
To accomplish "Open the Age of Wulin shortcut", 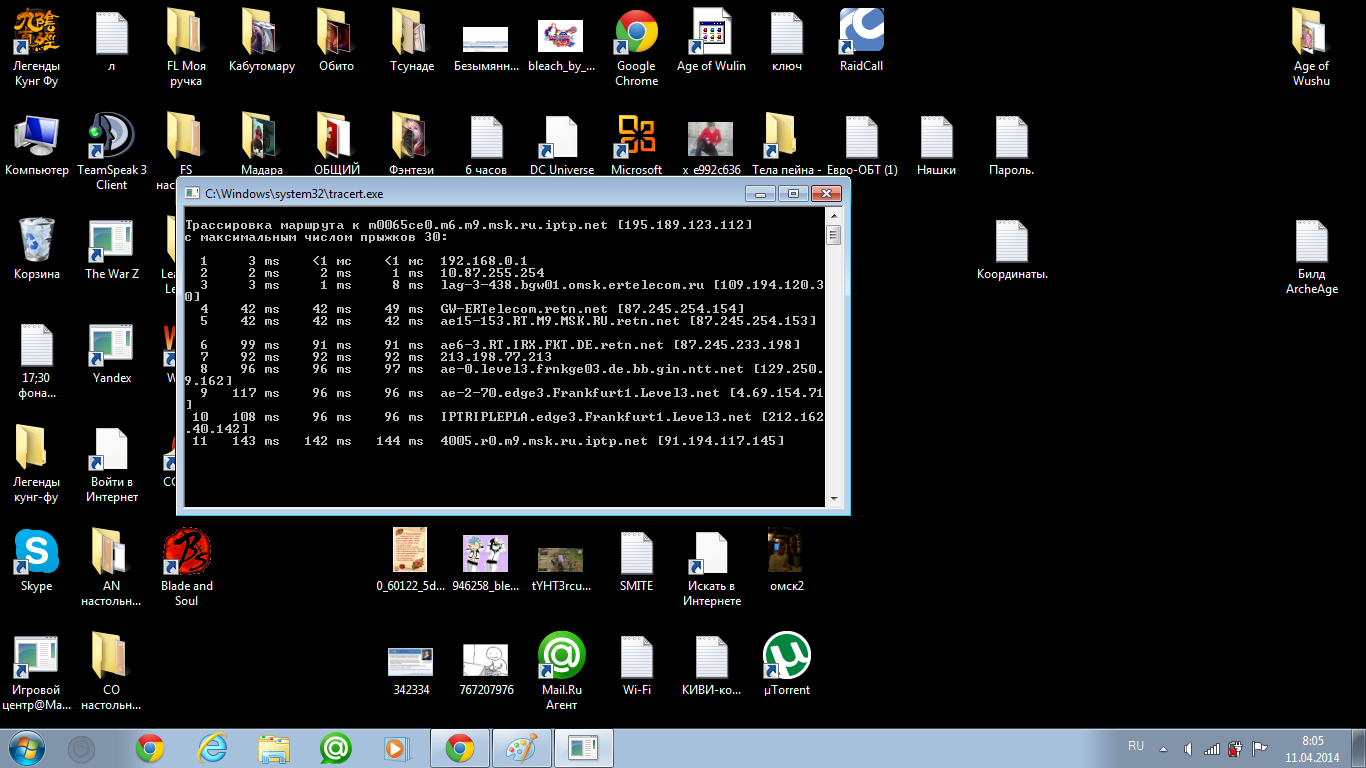I will click(711, 34).
